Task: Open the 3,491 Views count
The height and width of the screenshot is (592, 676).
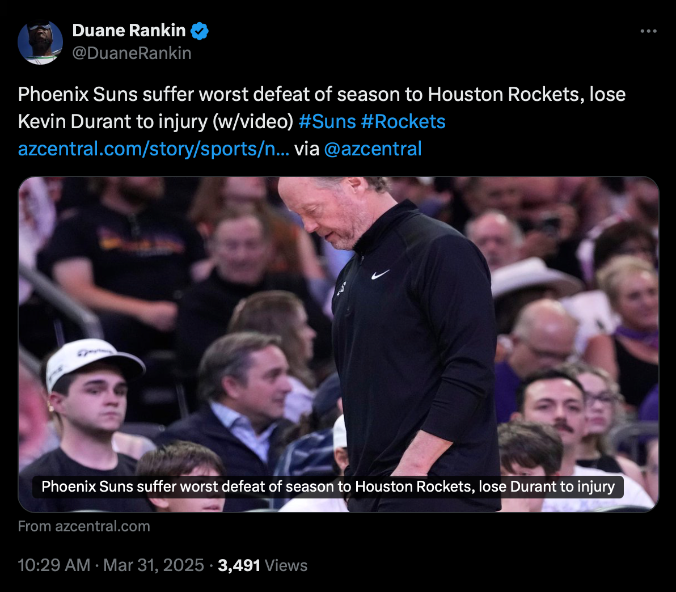Action: click(263, 565)
